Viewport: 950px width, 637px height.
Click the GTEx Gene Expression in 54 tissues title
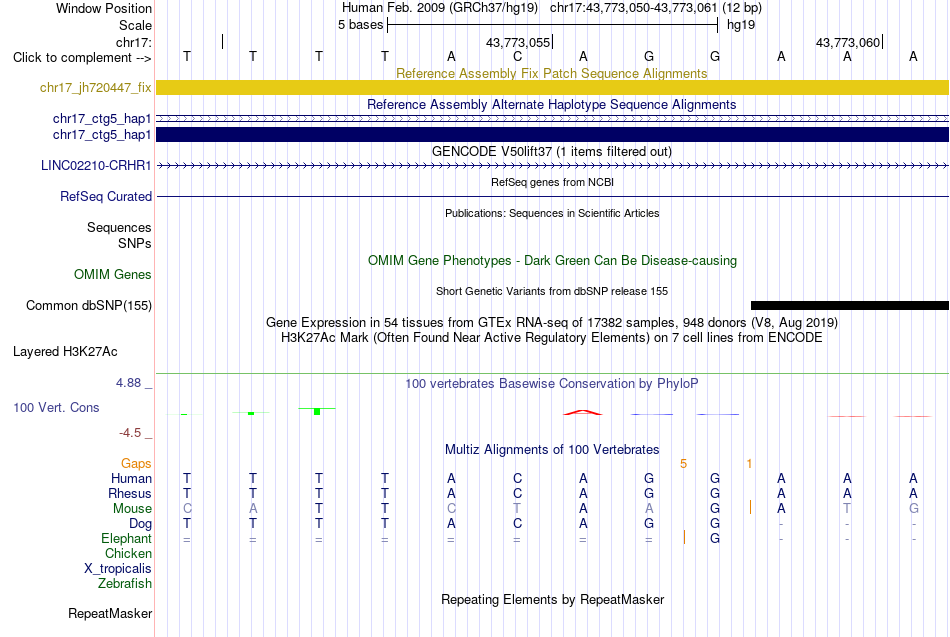(x=551, y=322)
